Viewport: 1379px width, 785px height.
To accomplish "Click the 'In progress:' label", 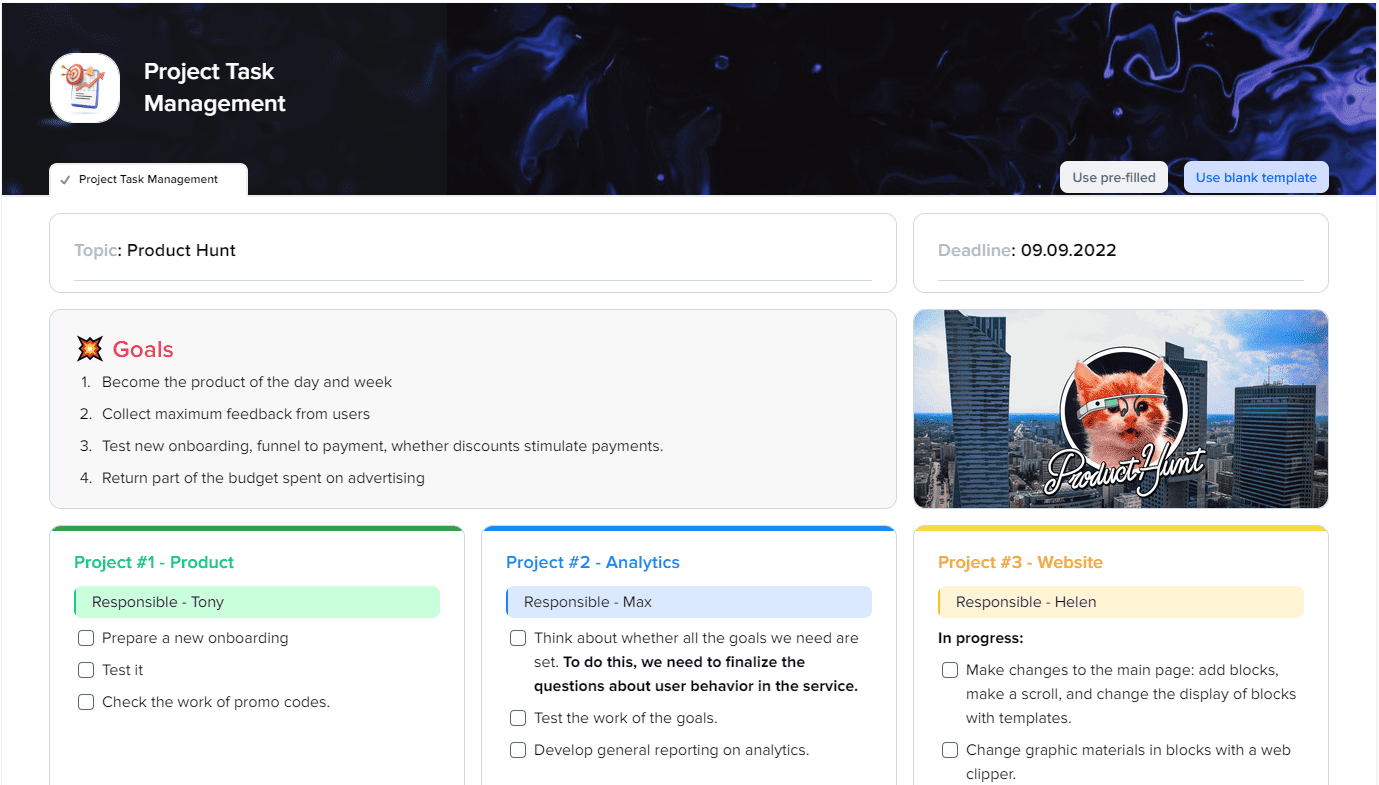I will coord(981,638).
